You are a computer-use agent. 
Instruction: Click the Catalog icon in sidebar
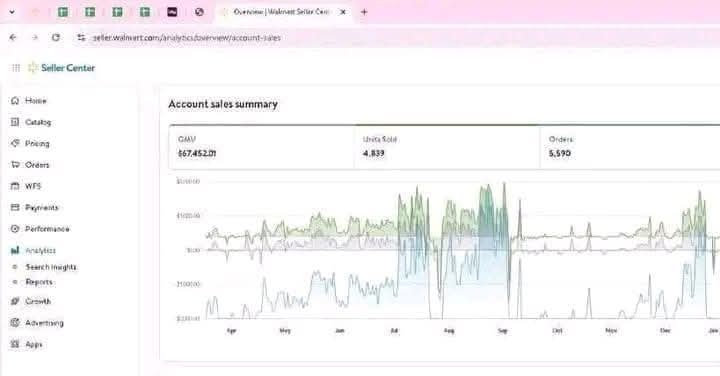point(15,122)
